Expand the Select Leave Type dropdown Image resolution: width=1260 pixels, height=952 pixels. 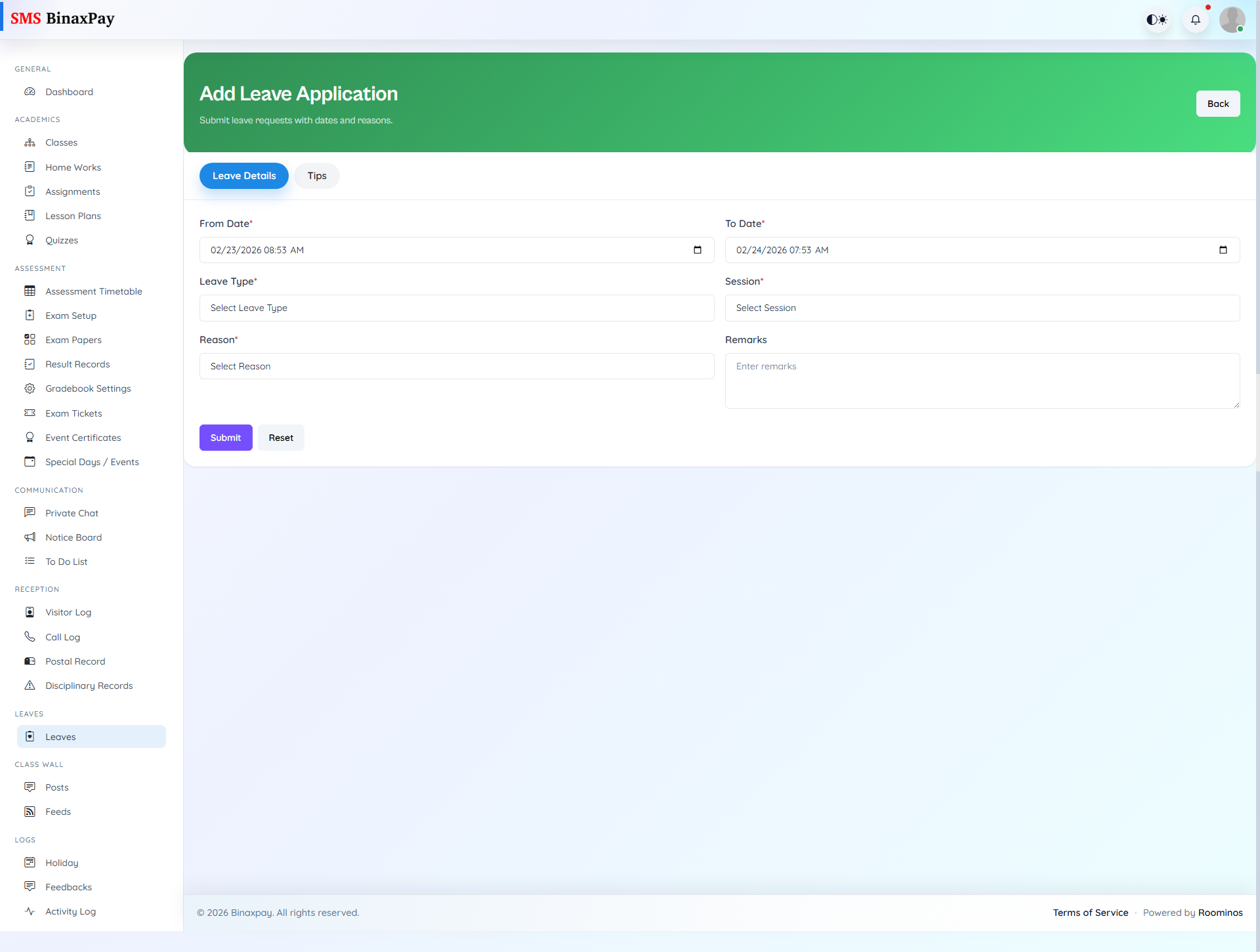457,308
